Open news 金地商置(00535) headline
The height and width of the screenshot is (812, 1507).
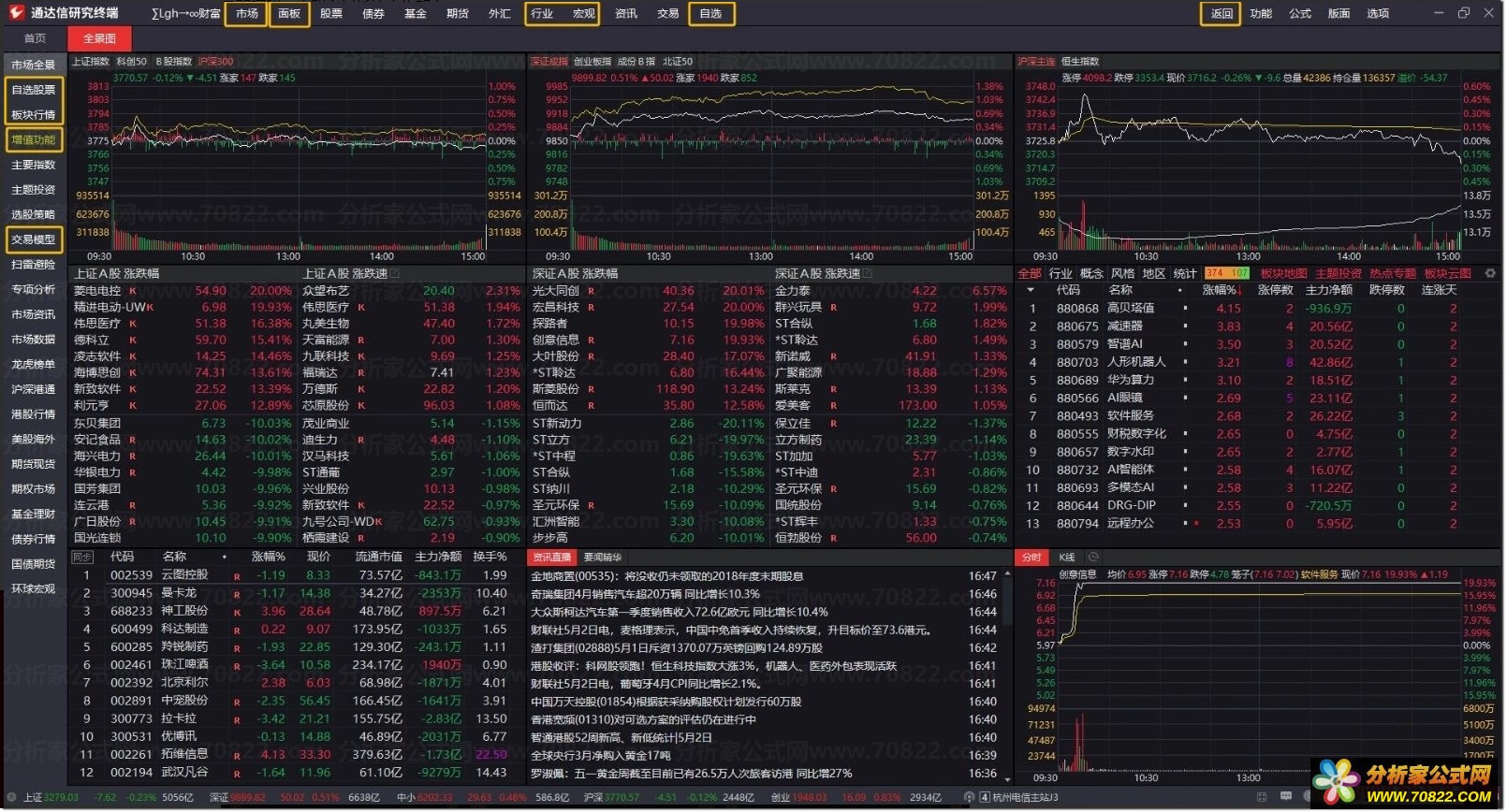[x=667, y=576]
